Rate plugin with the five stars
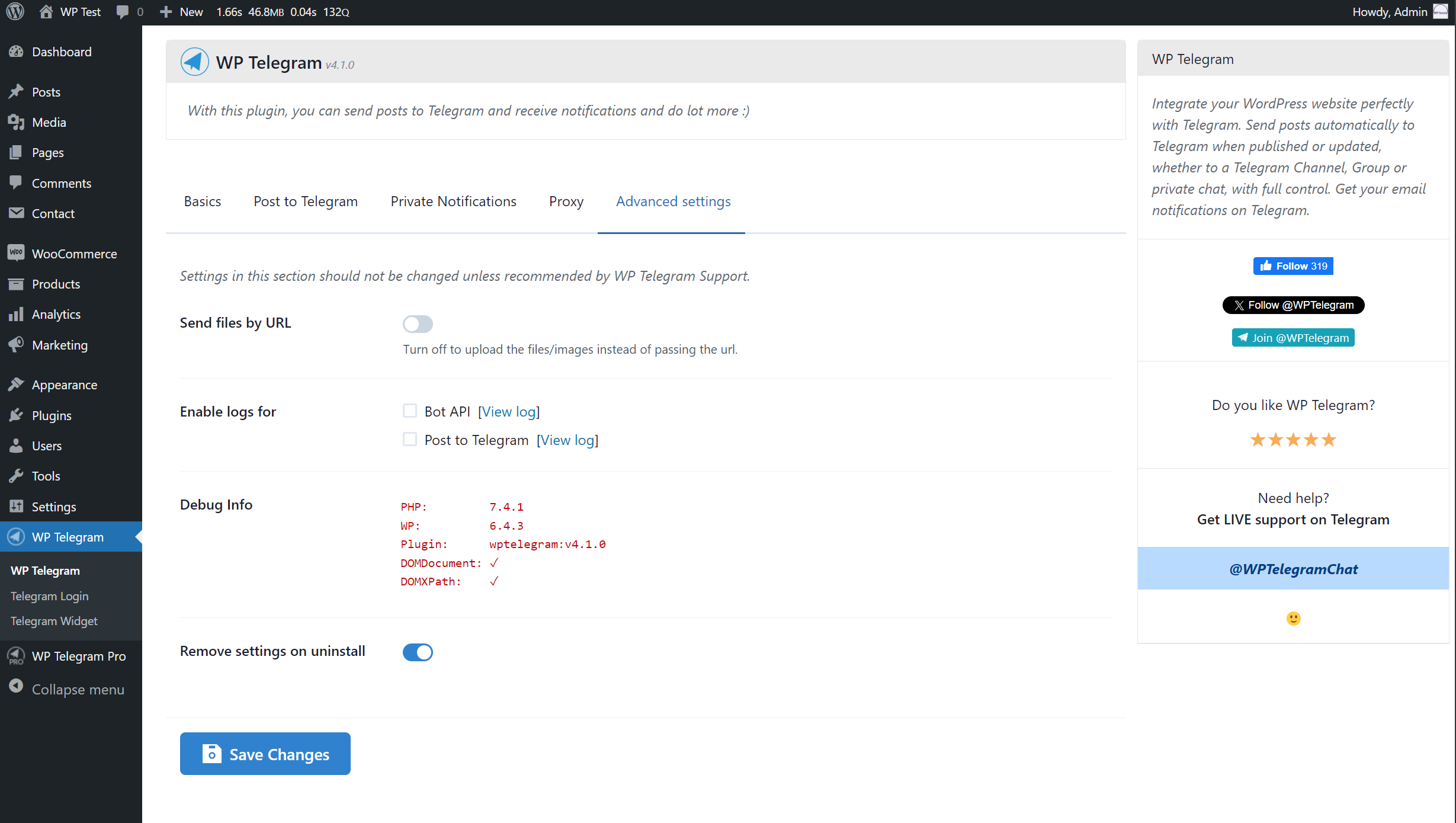 [x=1293, y=440]
